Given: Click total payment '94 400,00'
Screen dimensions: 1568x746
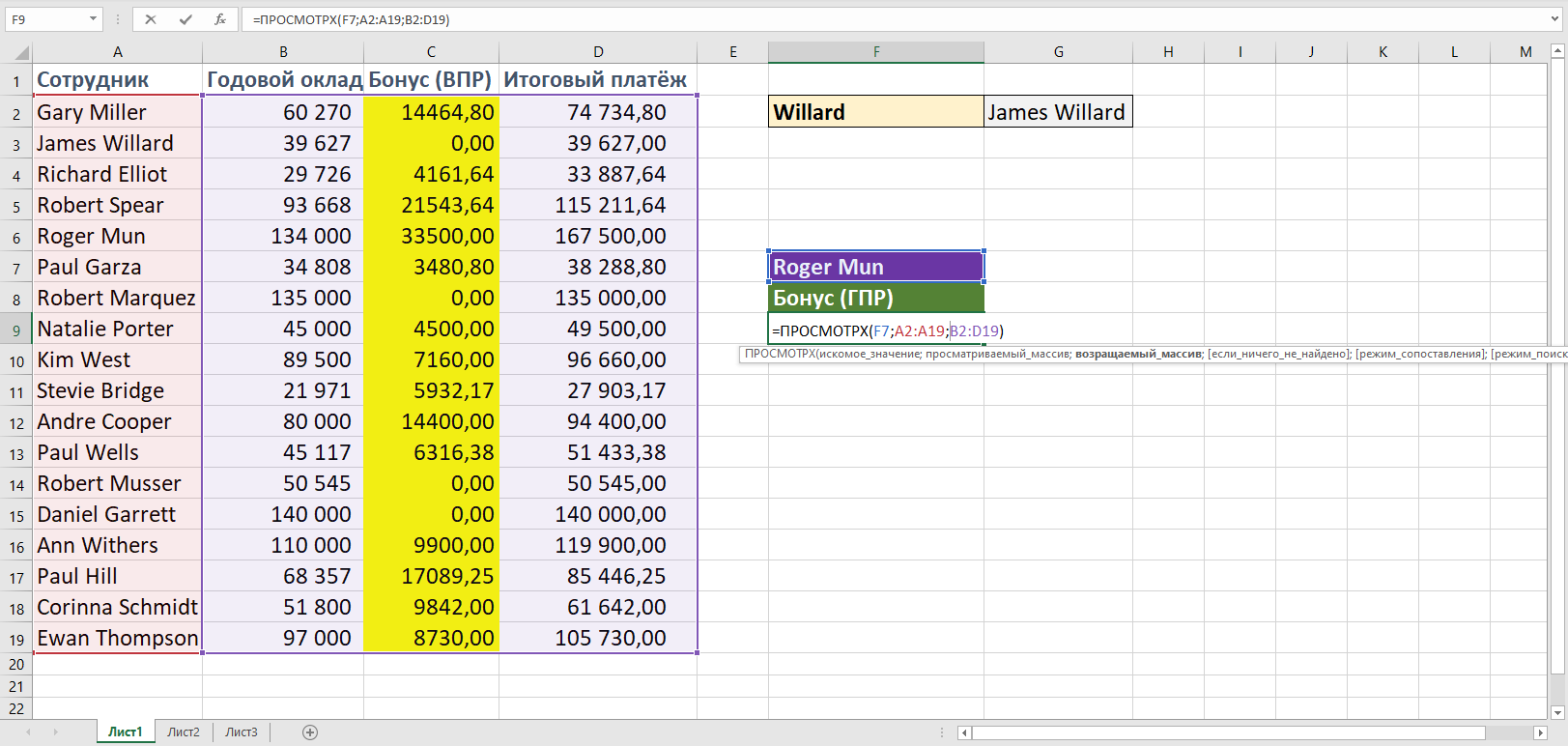Looking at the screenshot, I should coord(598,421).
